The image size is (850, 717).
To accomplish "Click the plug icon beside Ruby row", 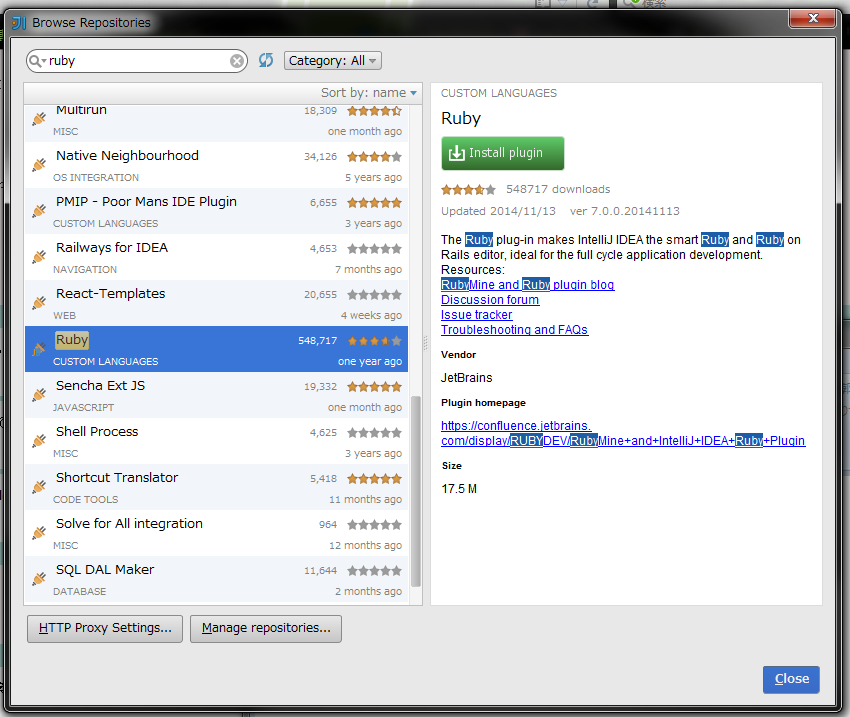I will pos(38,349).
